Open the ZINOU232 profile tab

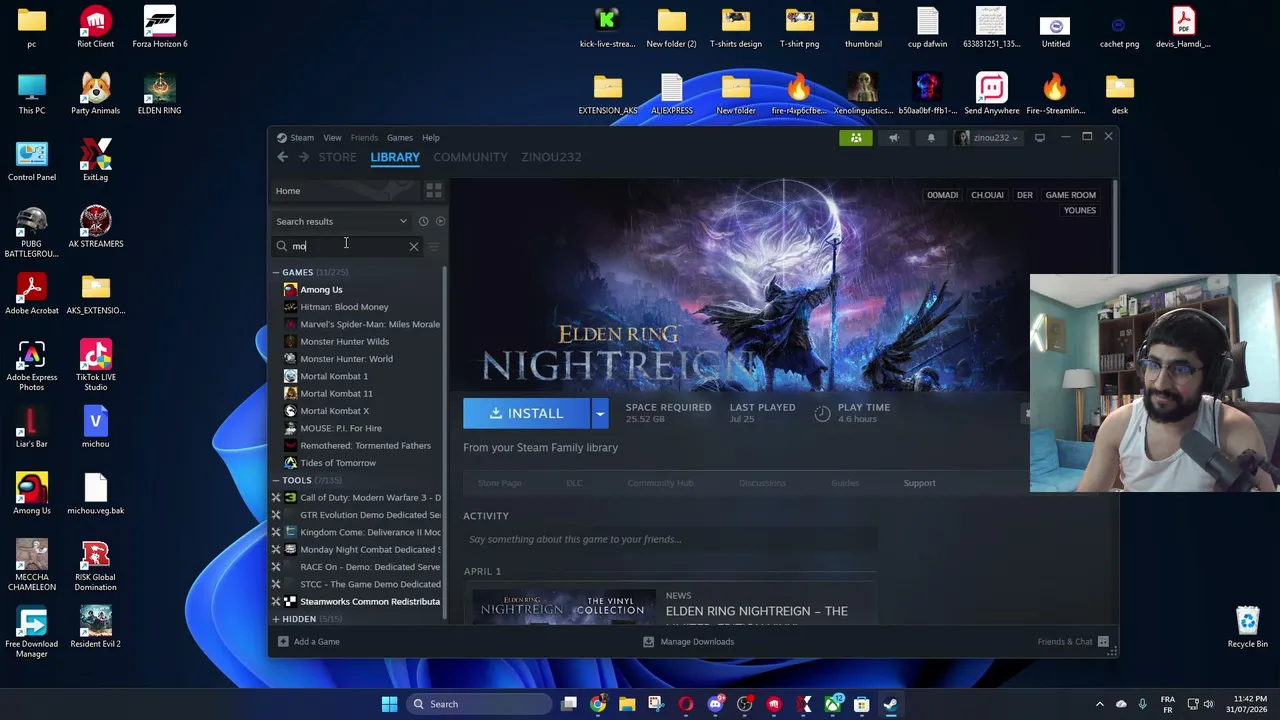pos(551,157)
